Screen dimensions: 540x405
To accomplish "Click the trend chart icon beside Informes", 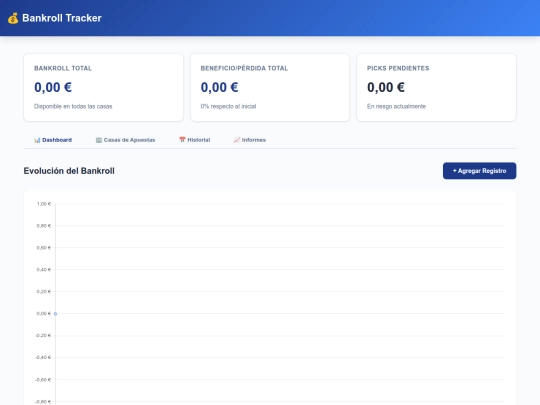I will 237,140.
